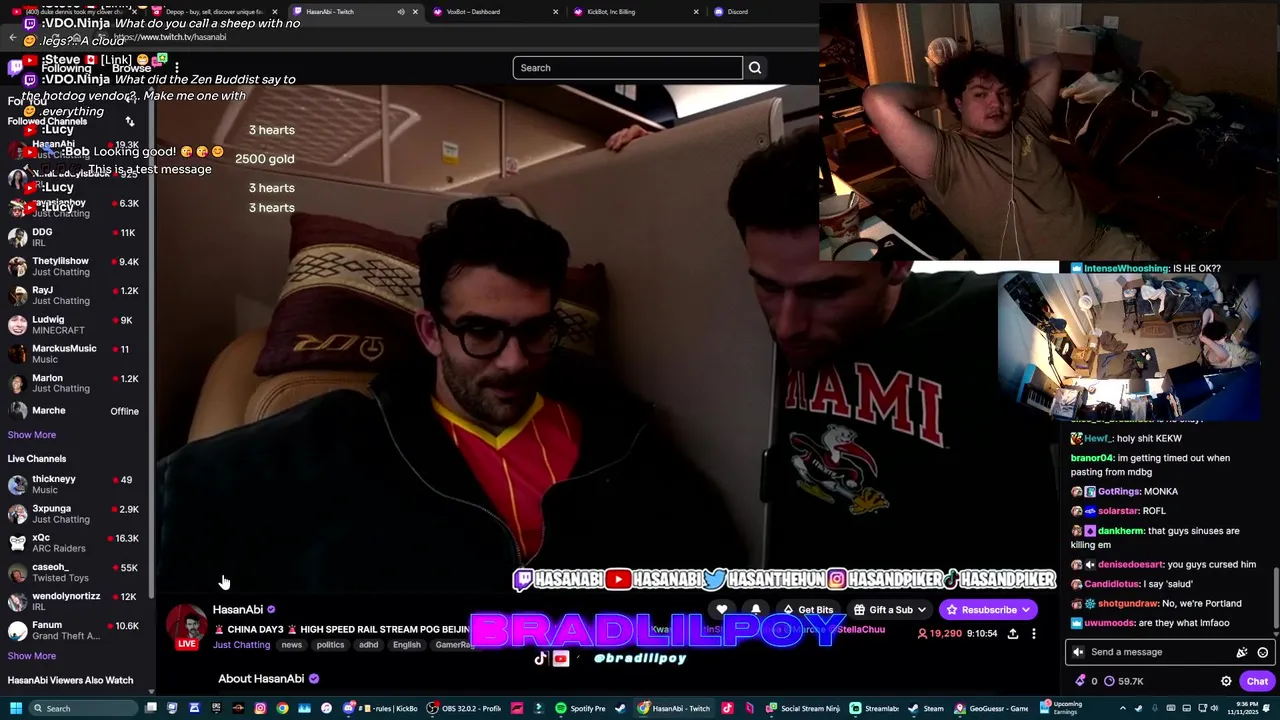Open the Resubscribe dropdown button
The height and width of the screenshot is (720, 1280).
pyautogui.click(x=988, y=610)
